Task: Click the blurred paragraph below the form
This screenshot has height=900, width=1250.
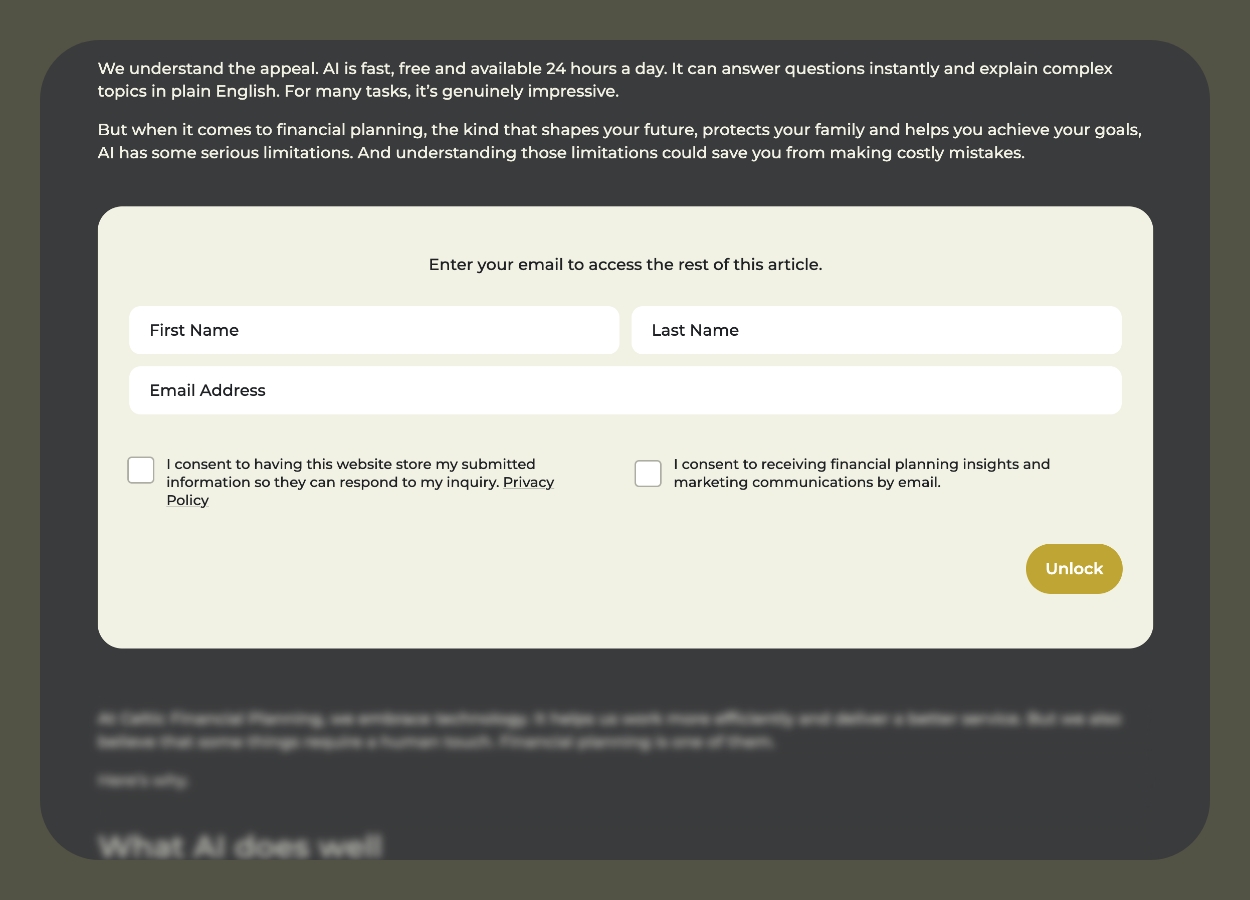Action: click(610, 731)
